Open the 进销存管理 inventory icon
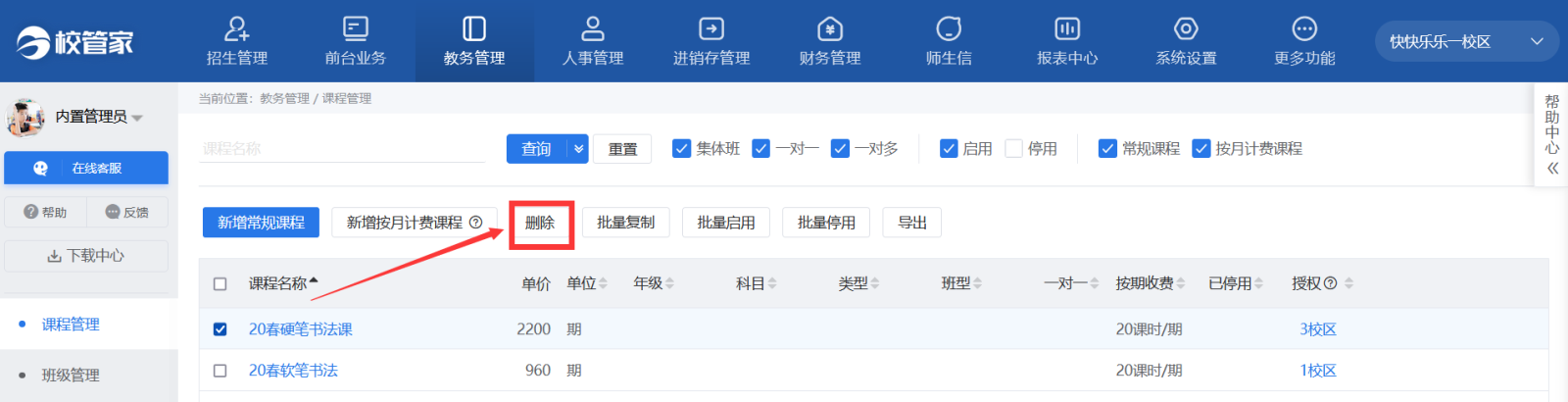 point(710,29)
